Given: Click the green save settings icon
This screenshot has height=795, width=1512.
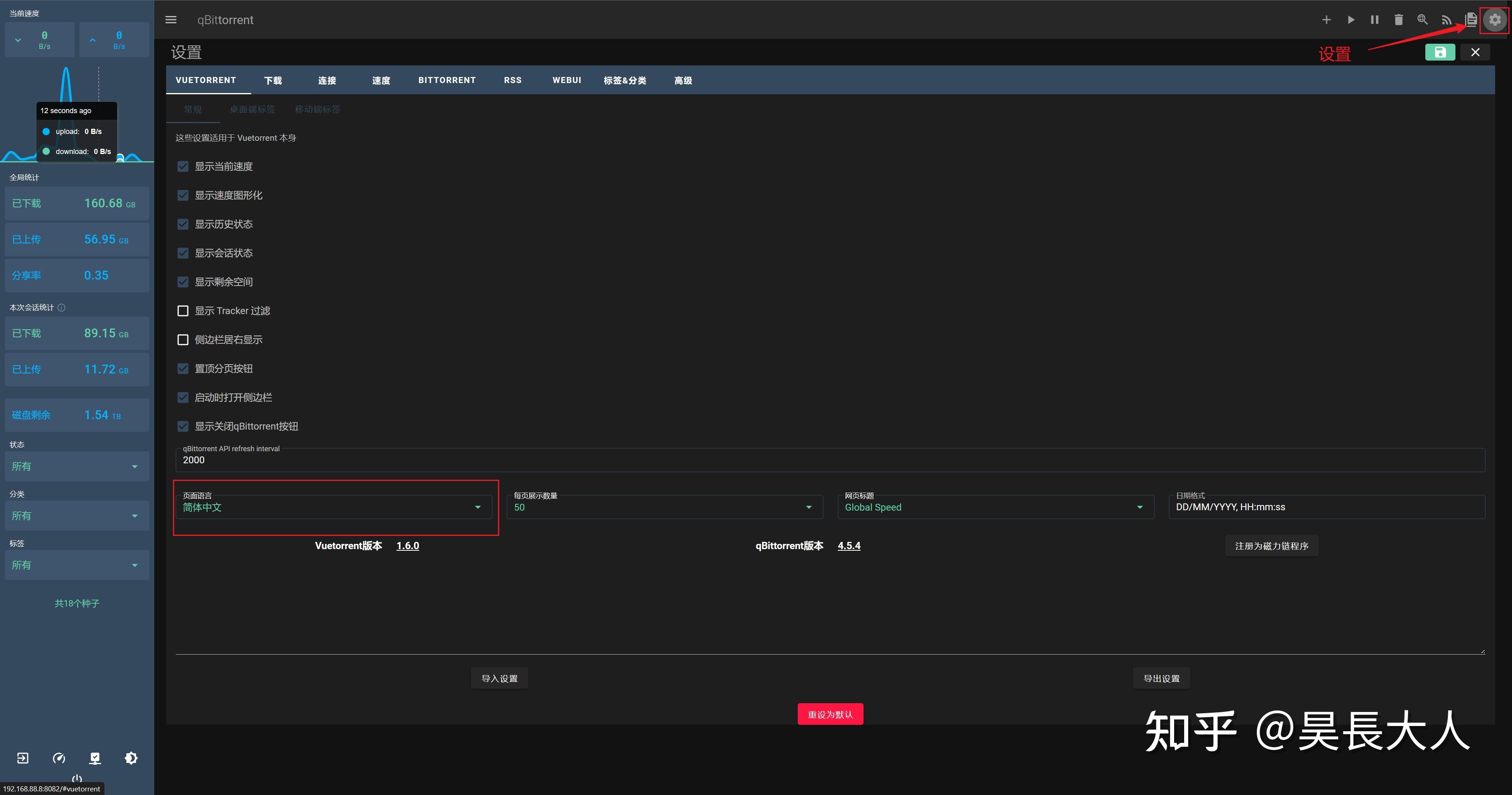Looking at the screenshot, I should point(1440,52).
